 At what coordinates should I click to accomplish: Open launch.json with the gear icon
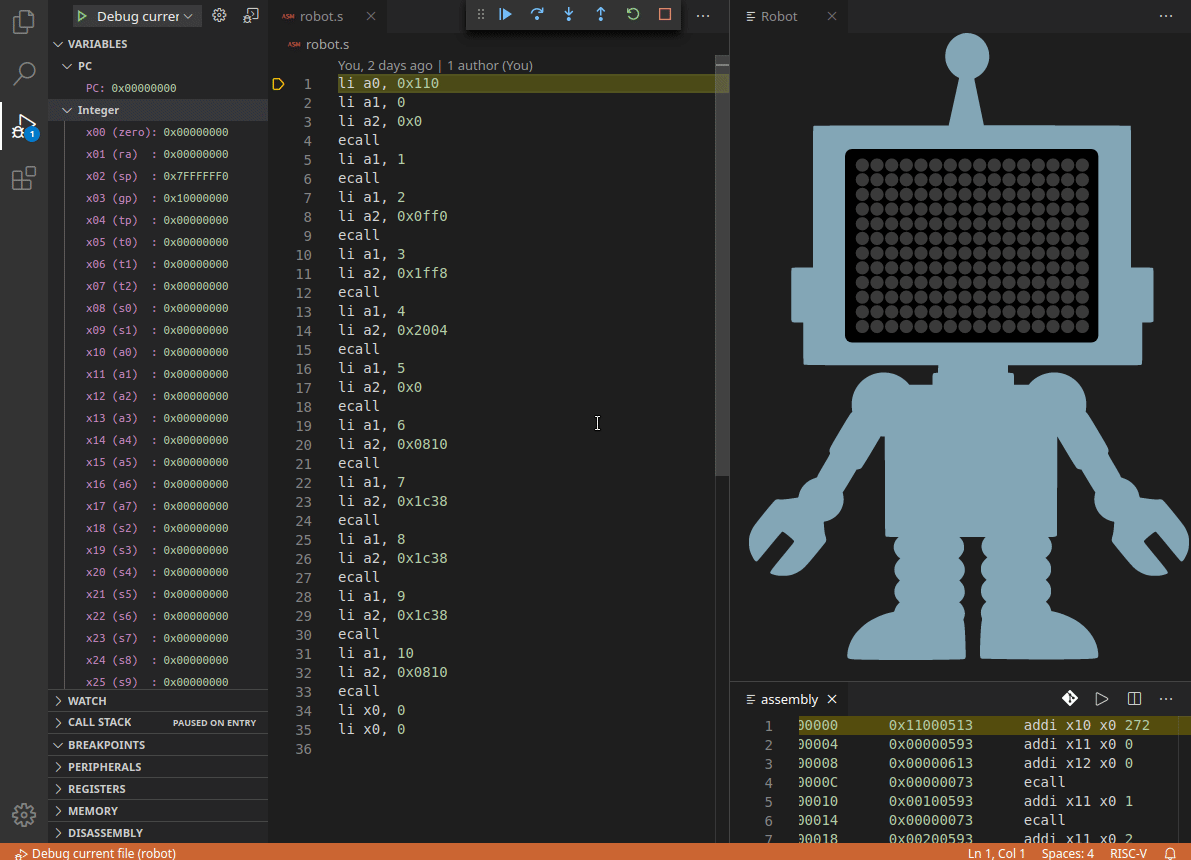(220, 15)
